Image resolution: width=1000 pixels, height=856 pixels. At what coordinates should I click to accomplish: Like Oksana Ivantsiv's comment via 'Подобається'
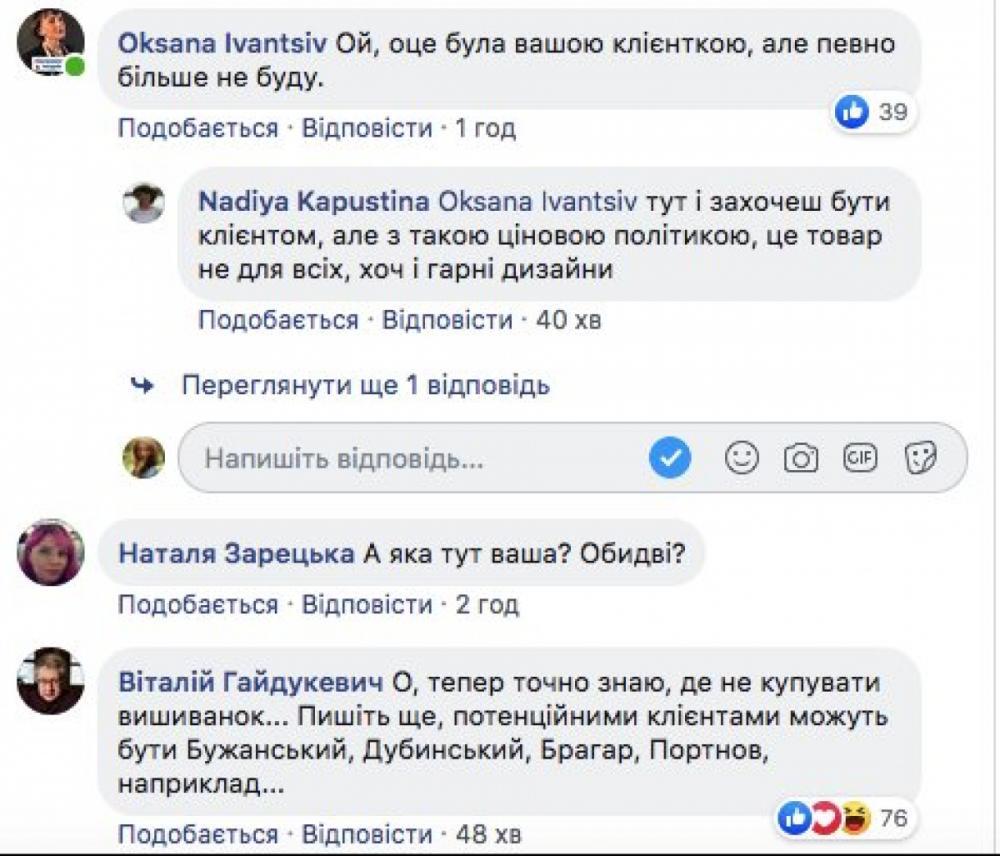[x=198, y=128]
